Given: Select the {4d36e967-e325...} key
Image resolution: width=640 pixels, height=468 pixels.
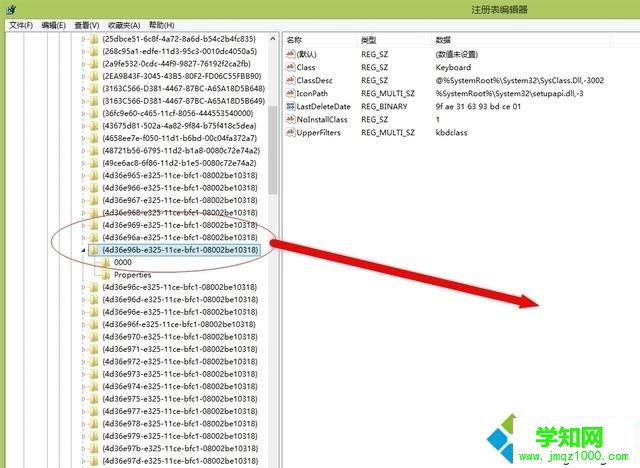Looking at the screenshot, I should (180, 200).
